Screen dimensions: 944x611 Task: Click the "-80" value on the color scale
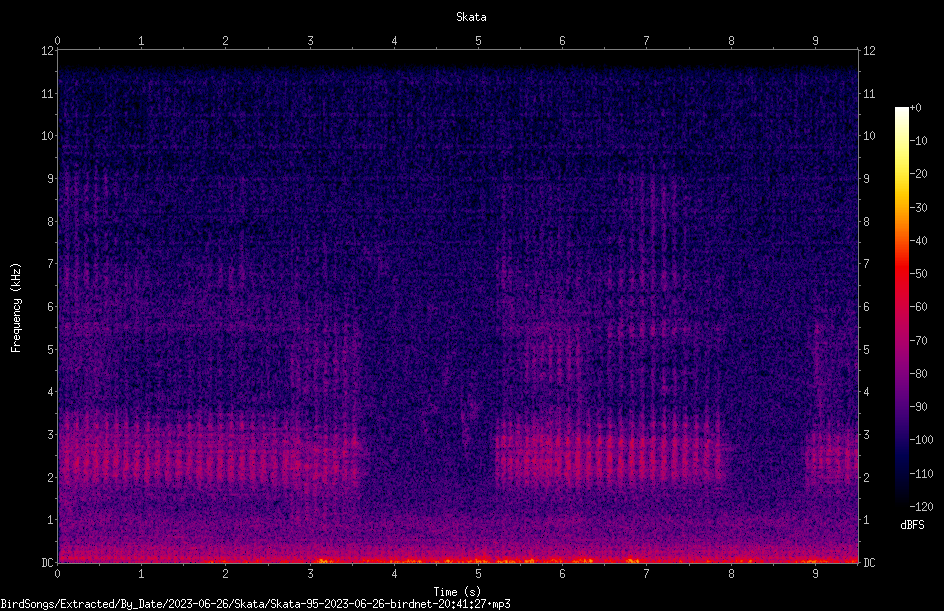[918, 374]
